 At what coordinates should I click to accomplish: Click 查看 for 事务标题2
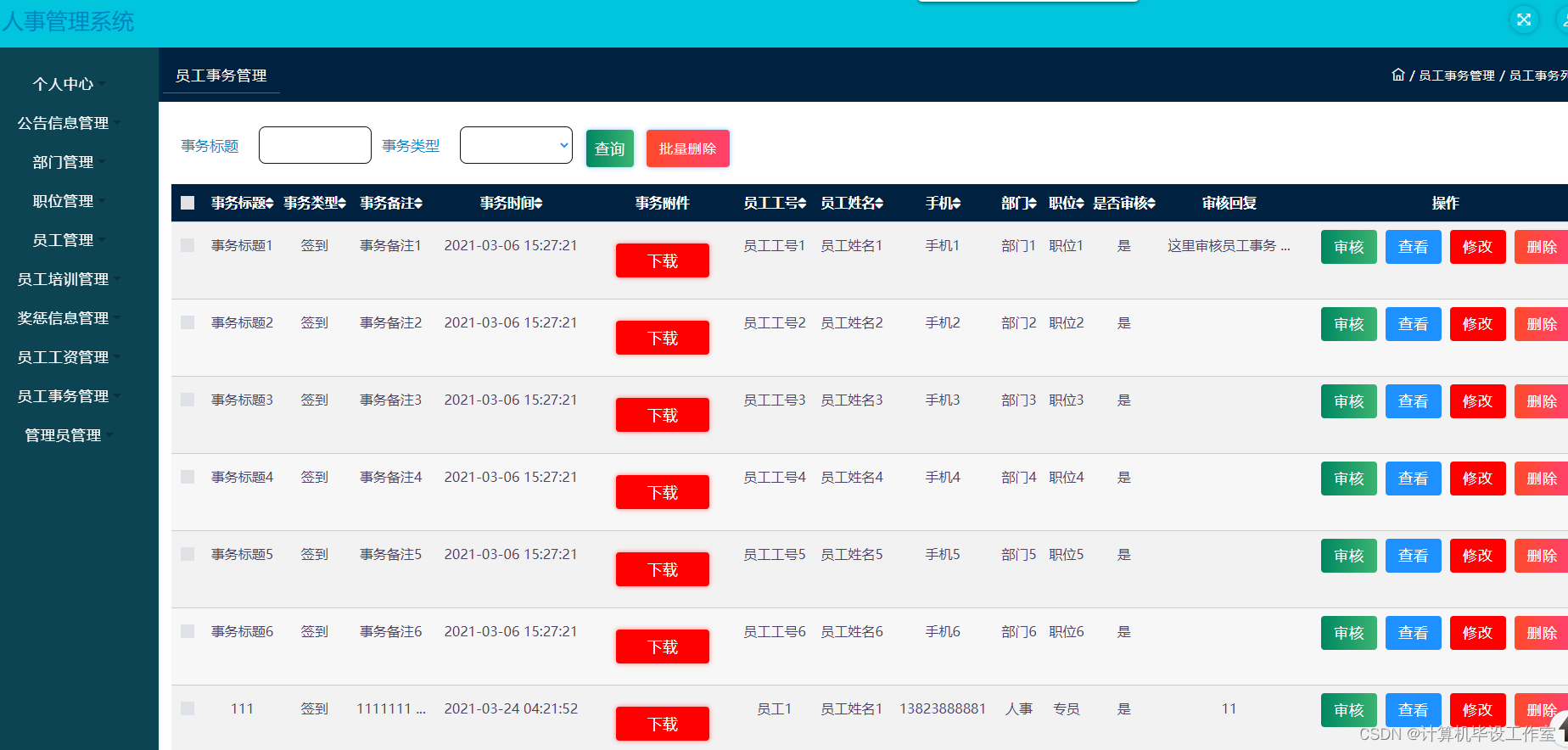click(1413, 324)
